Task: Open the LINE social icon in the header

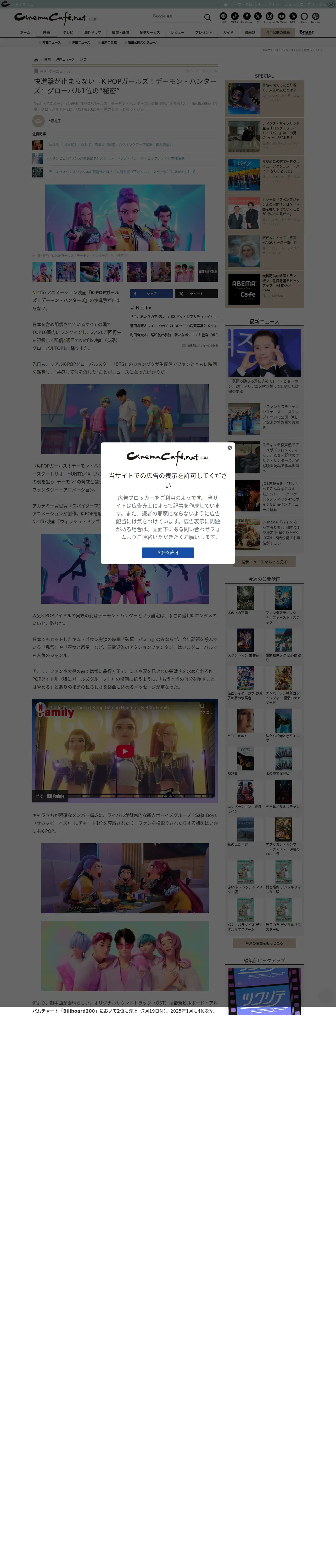Action: 223,16
